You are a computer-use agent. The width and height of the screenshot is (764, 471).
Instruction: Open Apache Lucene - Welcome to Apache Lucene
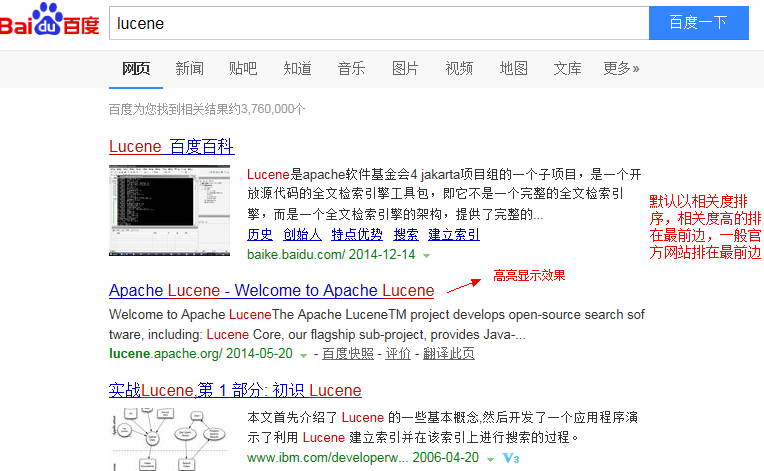click(x=271, y=291)
